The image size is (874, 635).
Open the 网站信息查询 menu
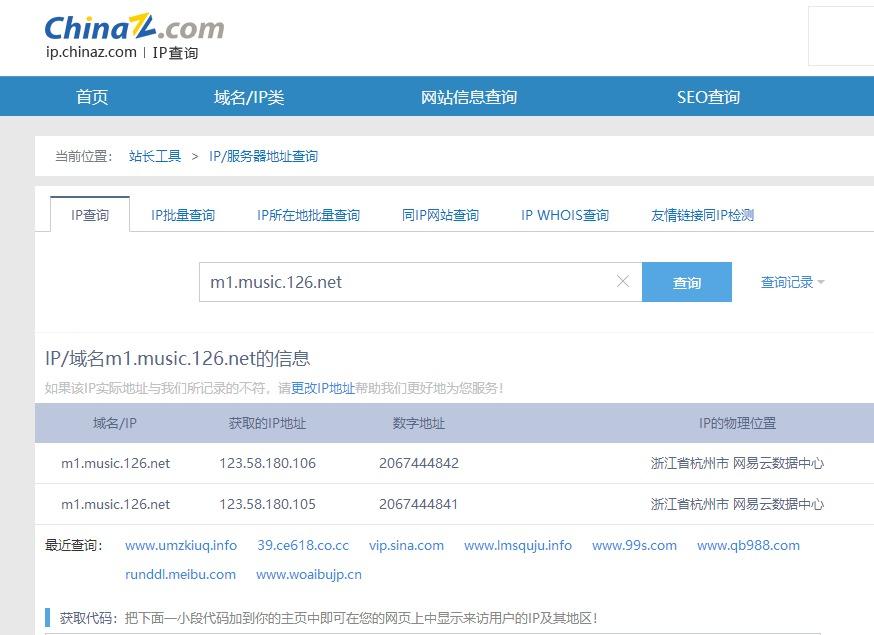click(469, 97)
